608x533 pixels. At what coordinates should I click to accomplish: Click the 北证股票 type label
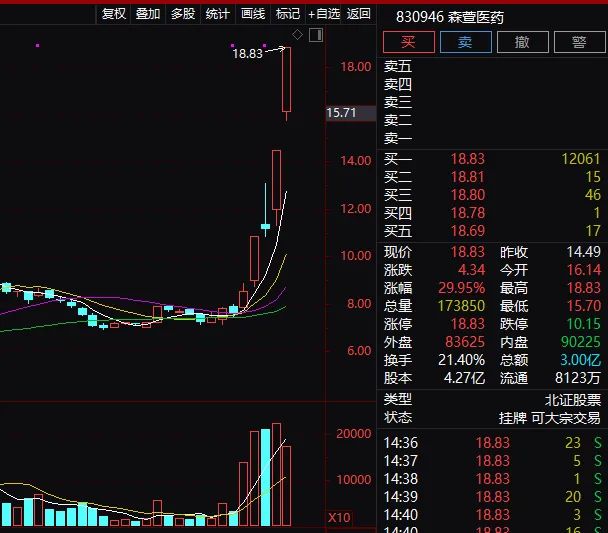[573, 400]
